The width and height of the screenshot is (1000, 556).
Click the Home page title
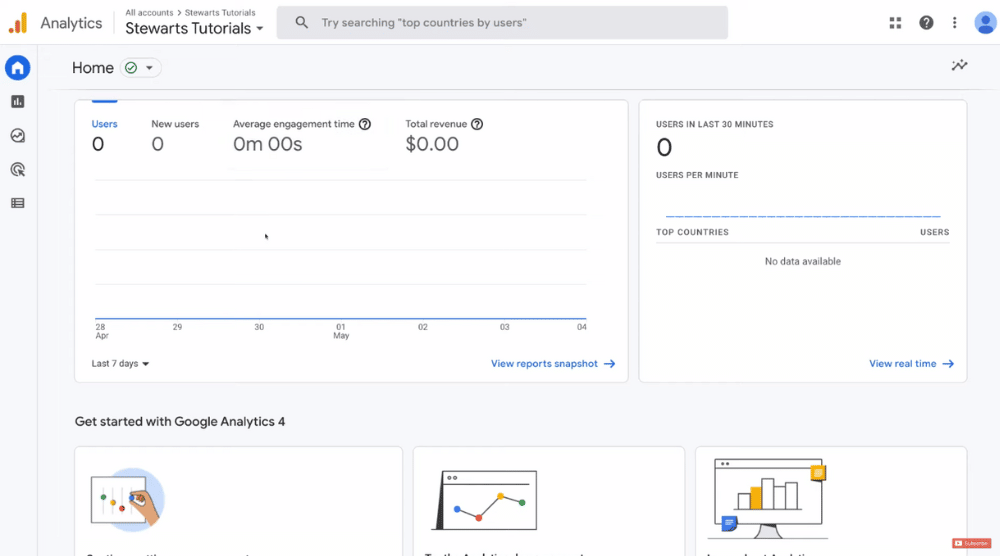[92, 68]
